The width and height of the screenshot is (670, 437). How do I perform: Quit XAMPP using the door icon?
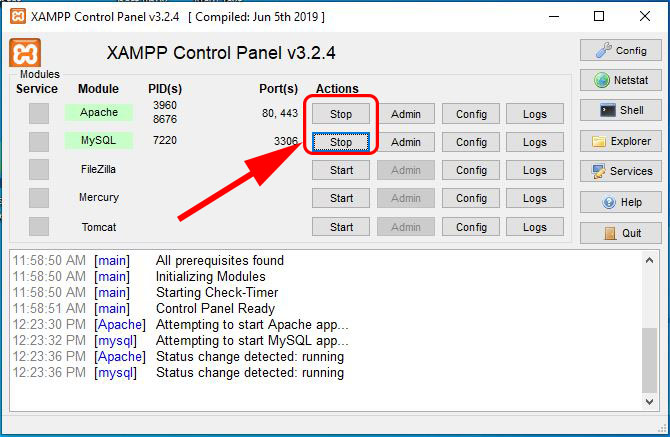coord(620,233)
